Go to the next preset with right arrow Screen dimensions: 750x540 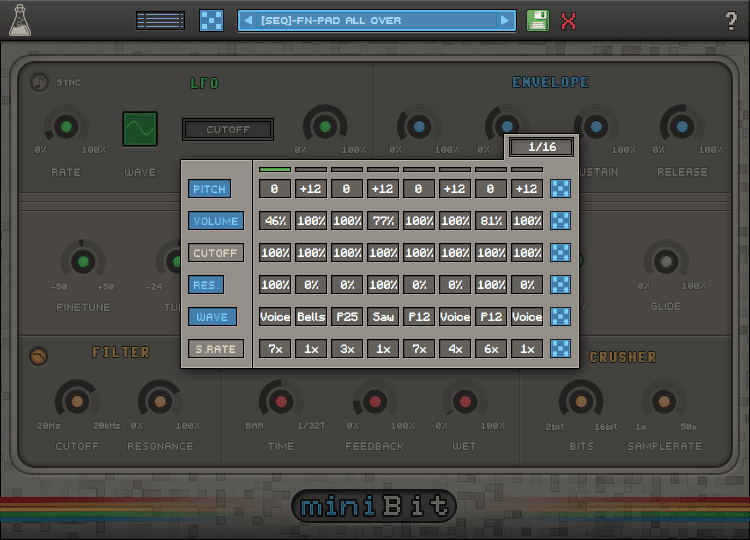point(506,21)
